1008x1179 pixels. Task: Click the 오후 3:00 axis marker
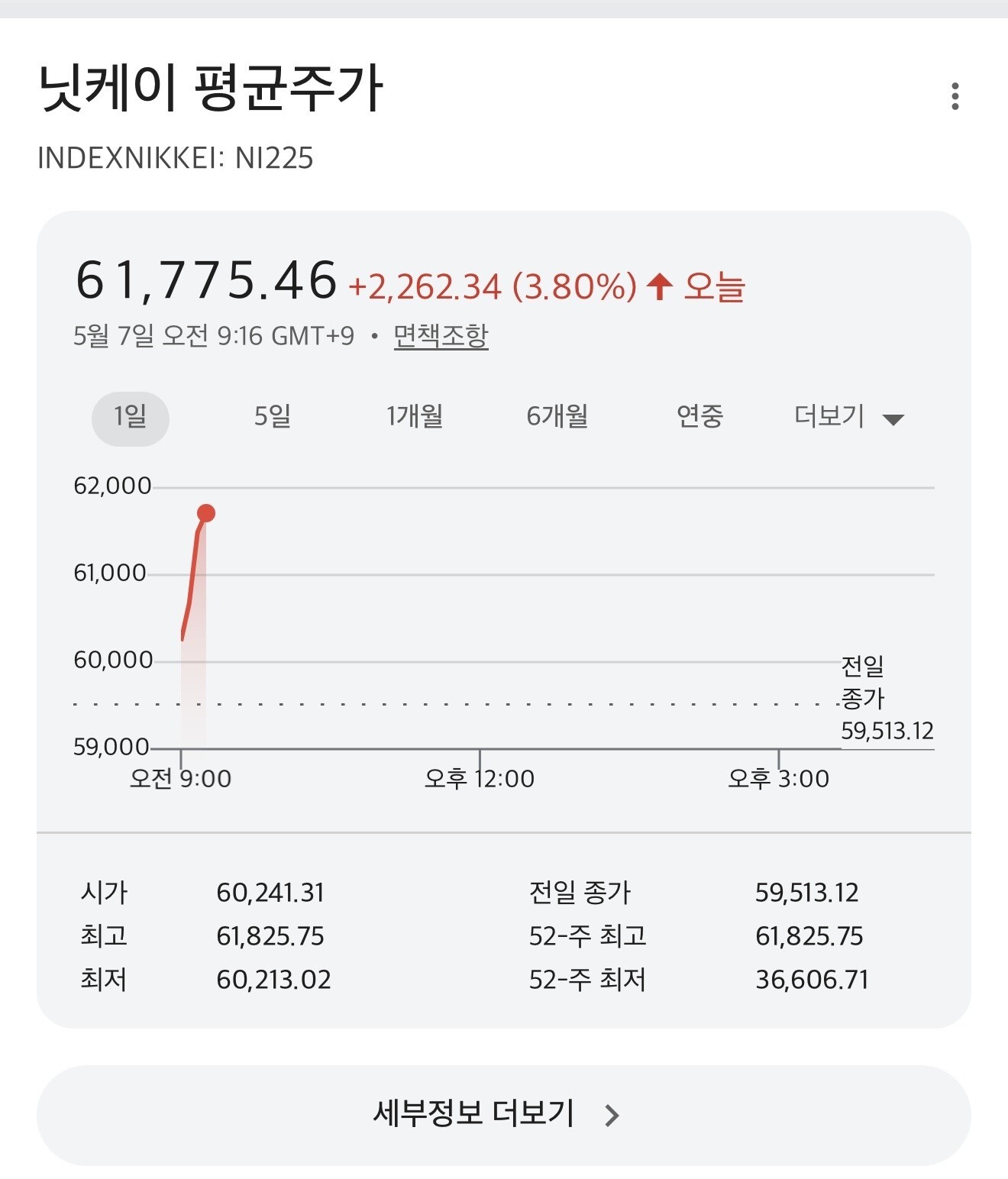778,779
